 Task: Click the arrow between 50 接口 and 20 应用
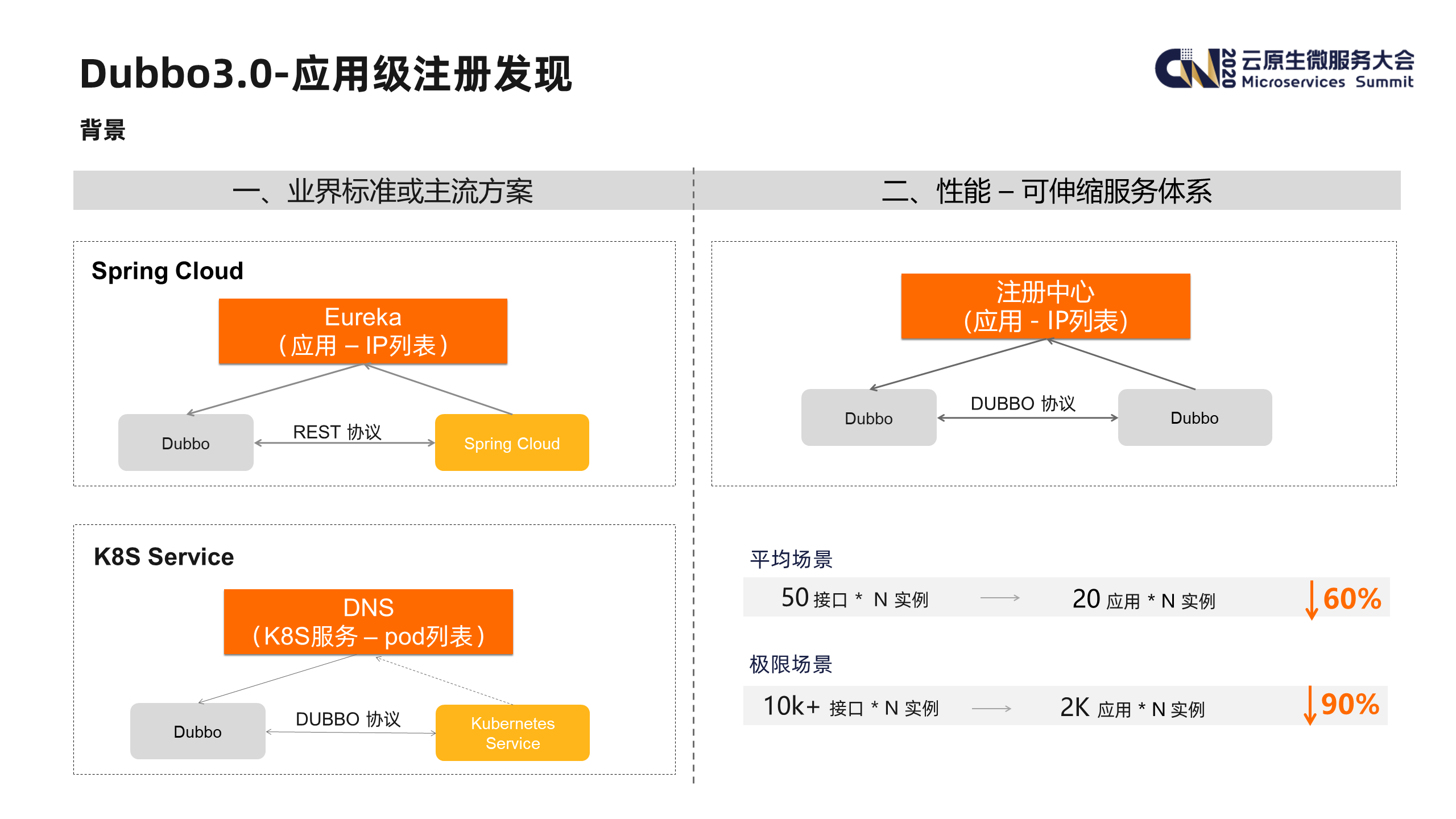pos(1000,598)
